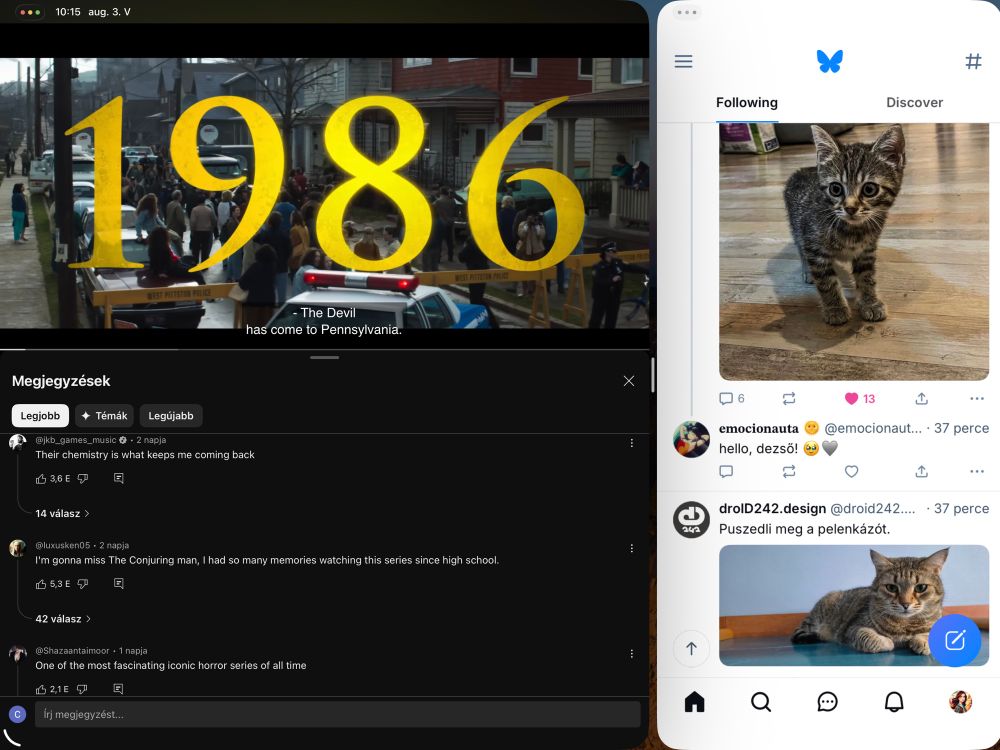Open Bluesky search
This screenshot has height=750, width=1000.
(x=761, y=702)
